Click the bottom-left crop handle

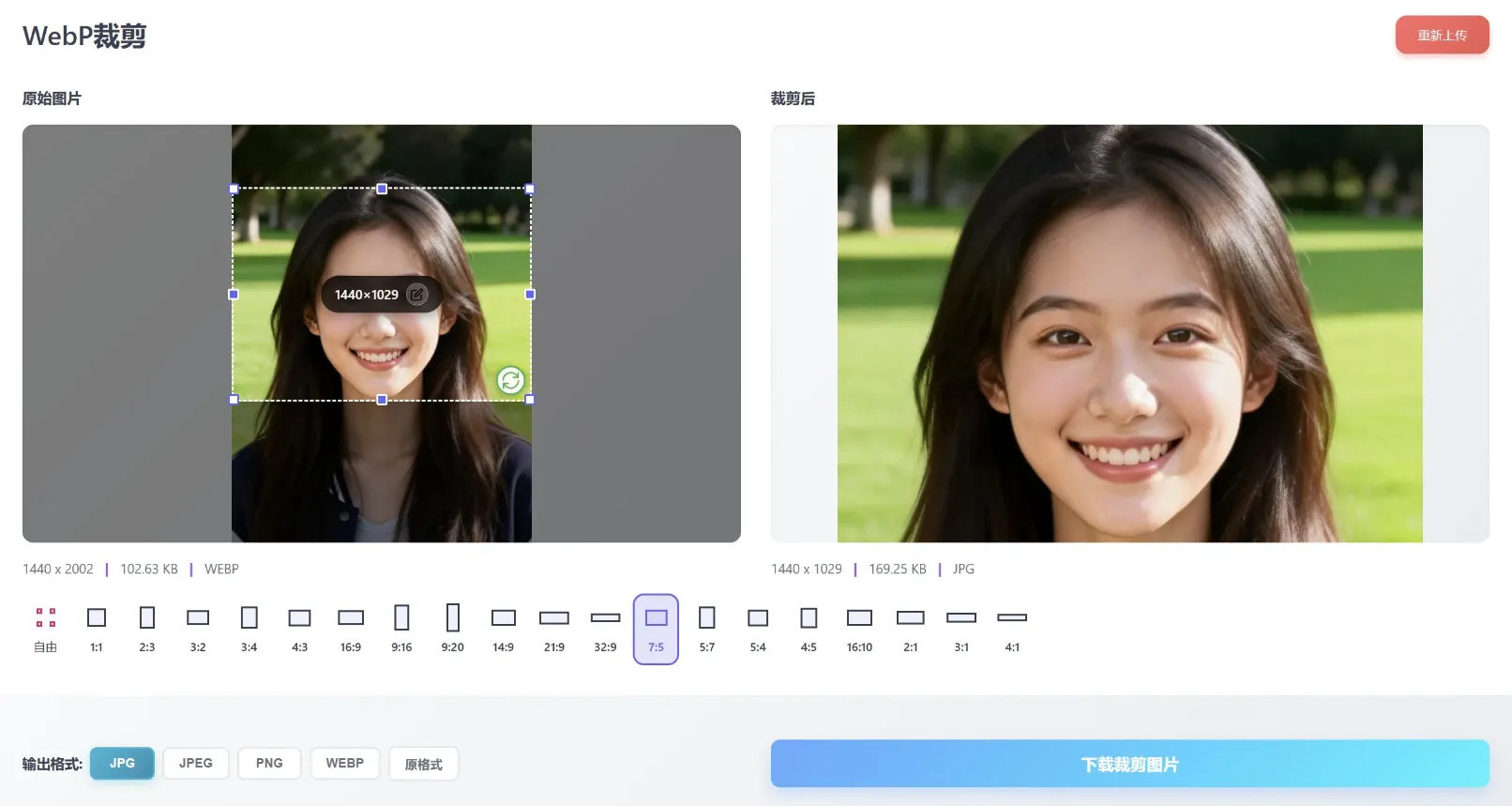tap(234, 400)
